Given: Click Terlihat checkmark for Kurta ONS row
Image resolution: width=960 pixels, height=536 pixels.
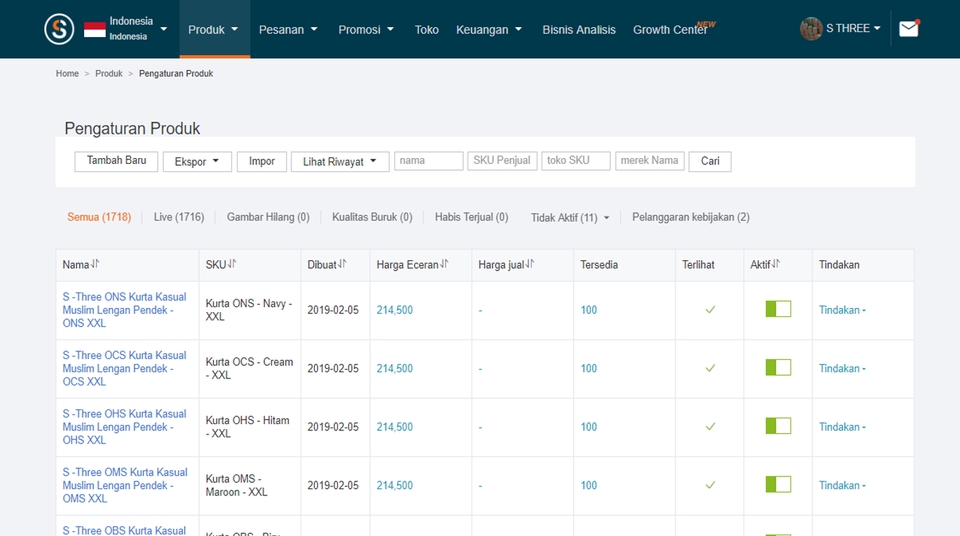Looking at the screenshot, I should pos(710,309).
